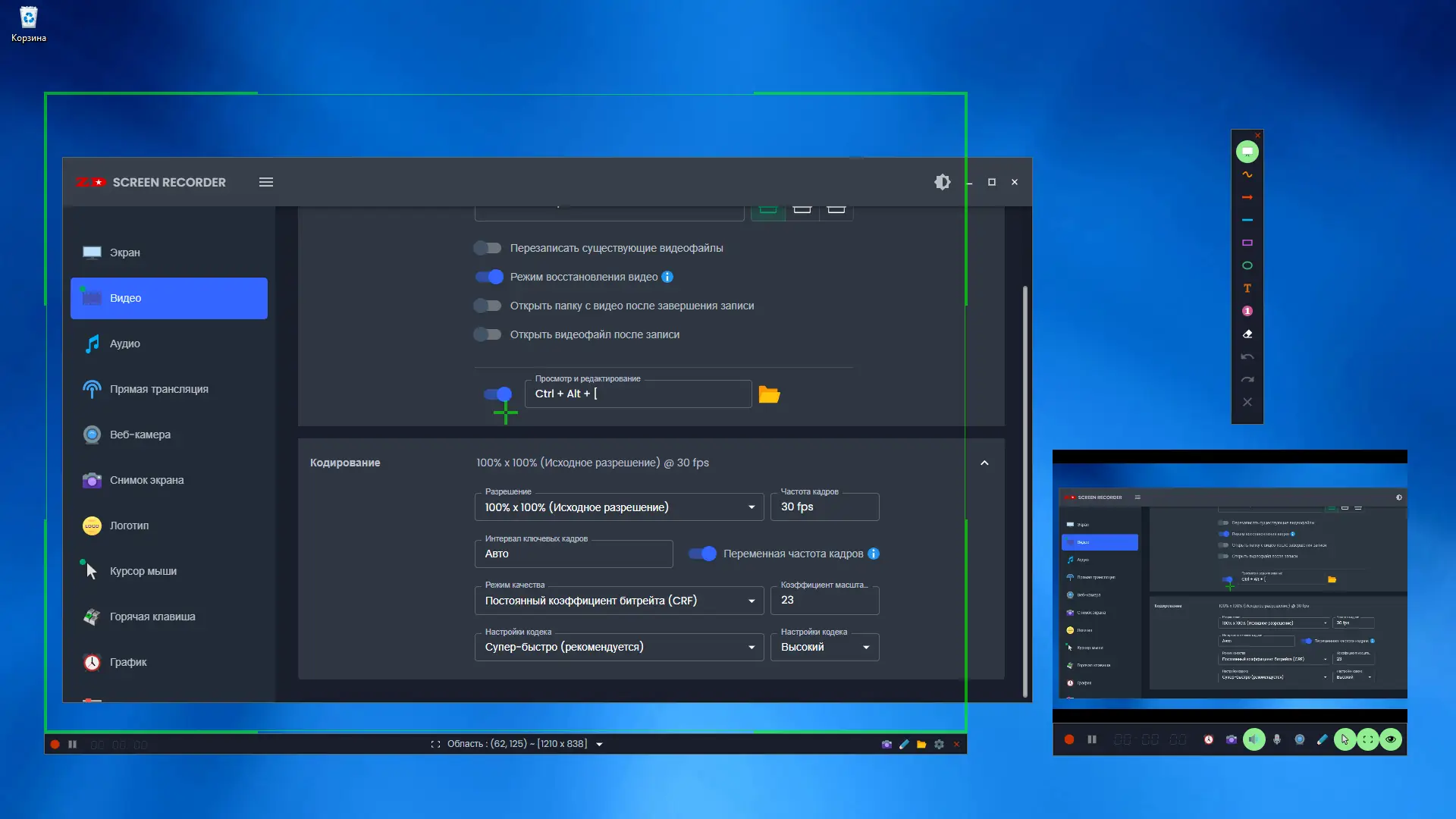Expand the Режим качества dropdown
The height and width of the screenshot is (819, 1456).
pos(619,601)
